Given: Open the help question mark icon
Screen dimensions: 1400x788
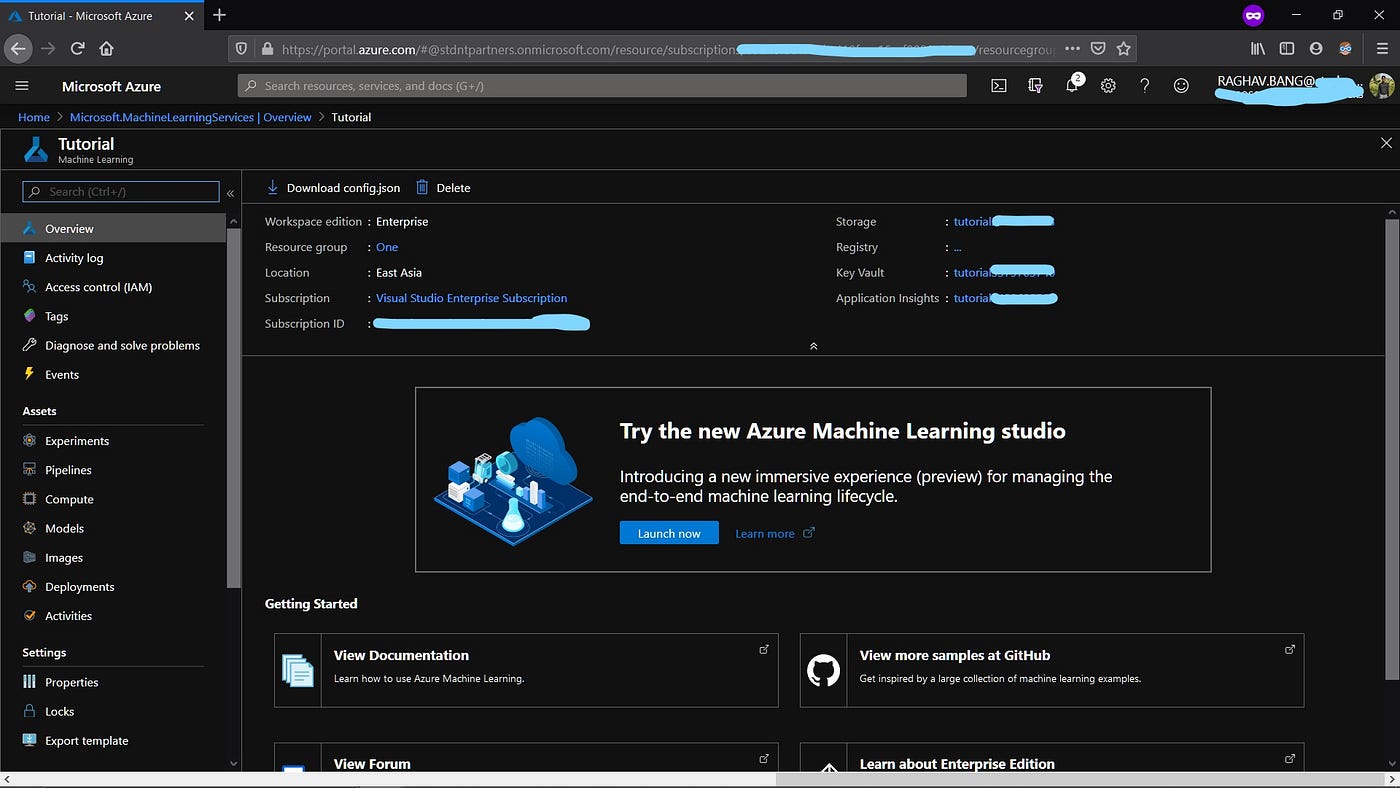Looking at the screenshot, I should pyautogui.click(x=1145, y=86).
